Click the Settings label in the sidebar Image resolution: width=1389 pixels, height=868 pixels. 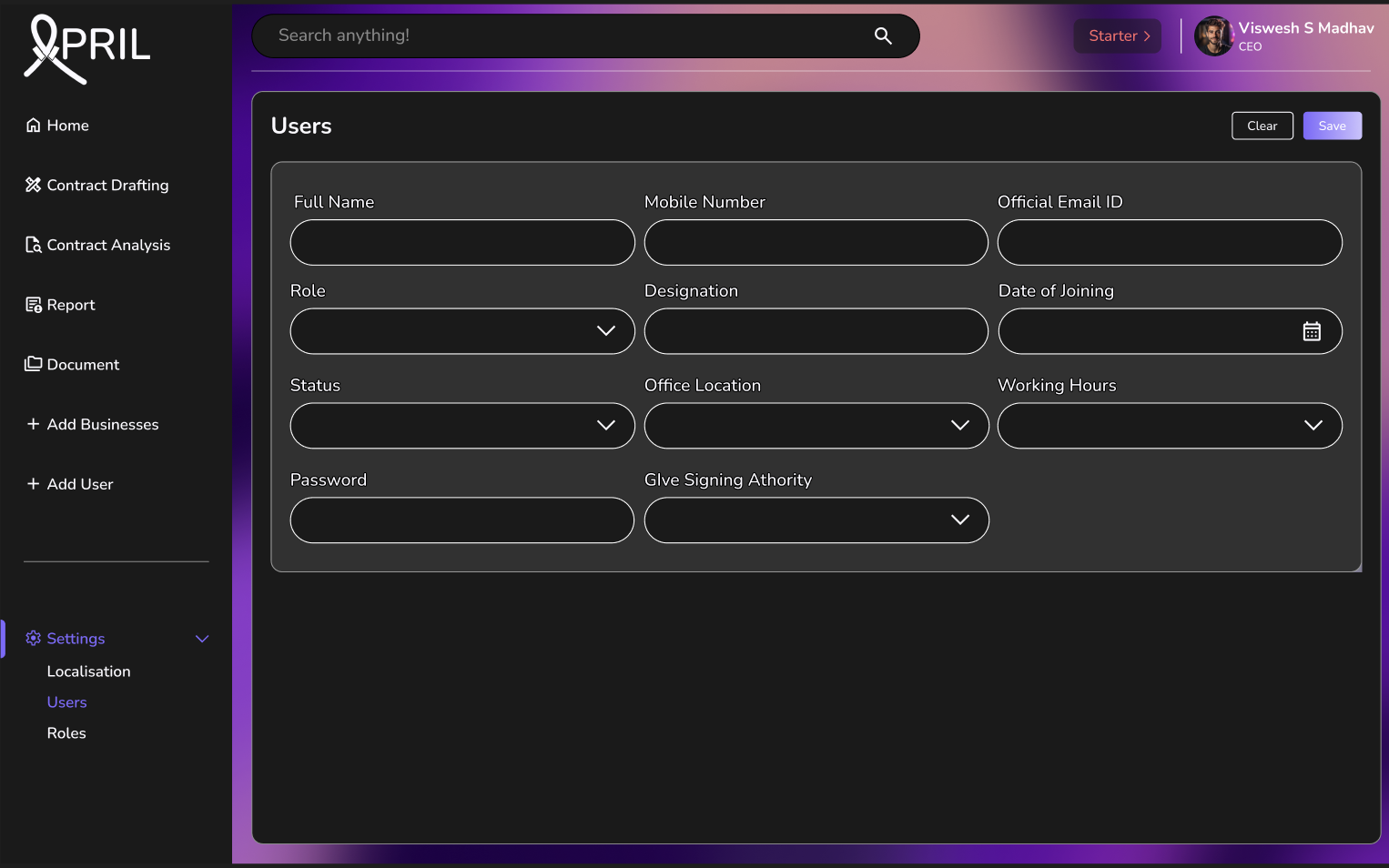76,639
